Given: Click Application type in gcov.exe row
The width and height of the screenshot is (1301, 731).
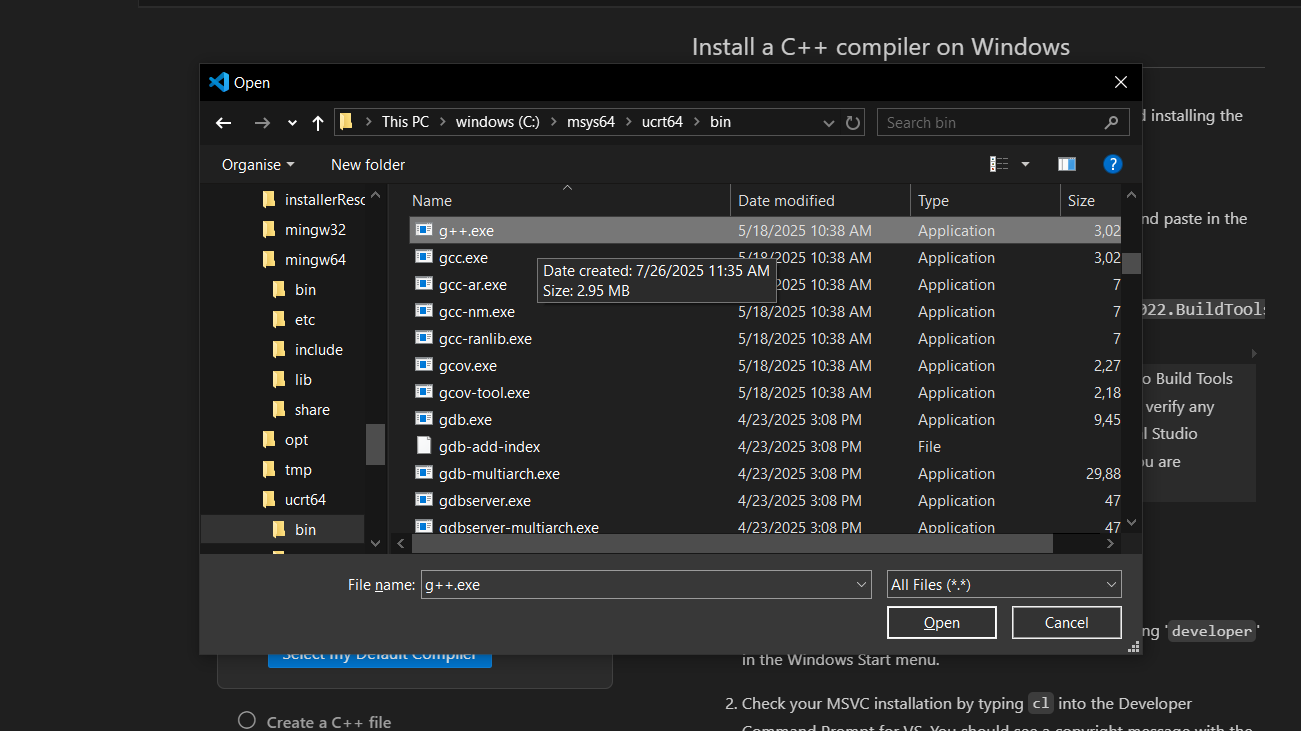Looking at the screenshot, I should pos(956,365).
